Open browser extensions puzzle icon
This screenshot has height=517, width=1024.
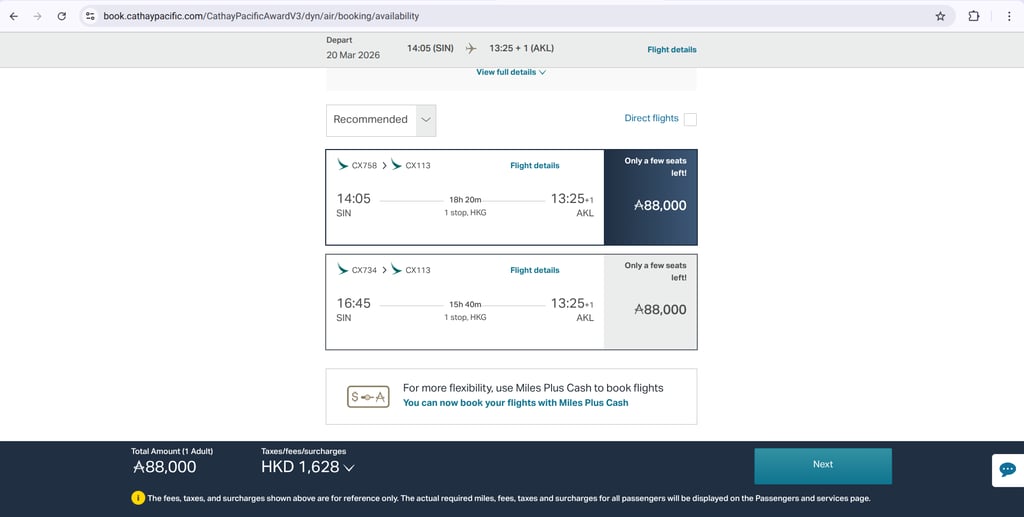pyautogui.click(x=974, y=16)
